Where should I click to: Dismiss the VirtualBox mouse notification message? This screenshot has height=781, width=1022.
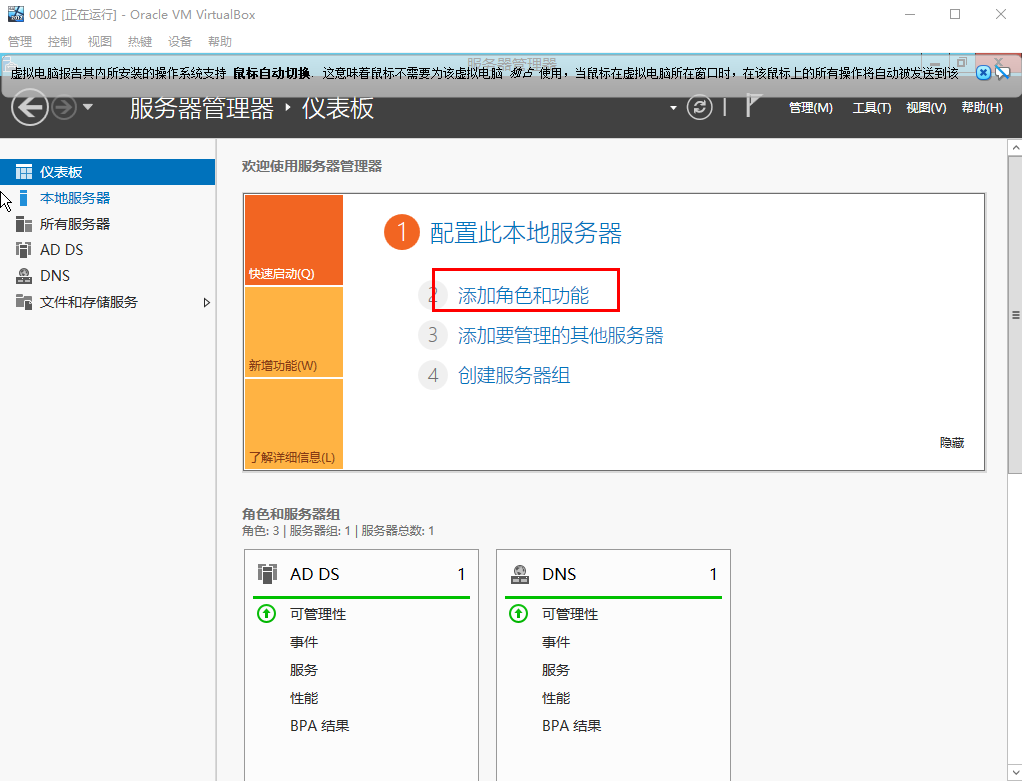pos(983,72)
